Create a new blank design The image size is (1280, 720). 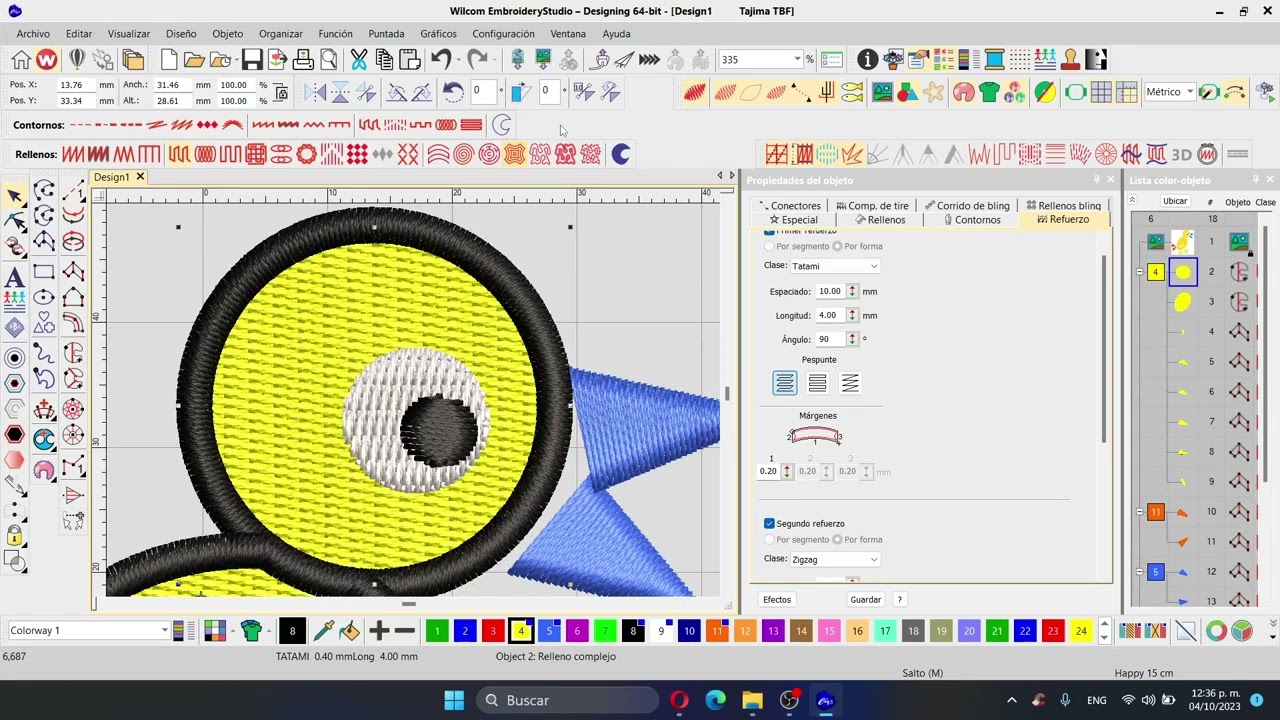(169, 60)
